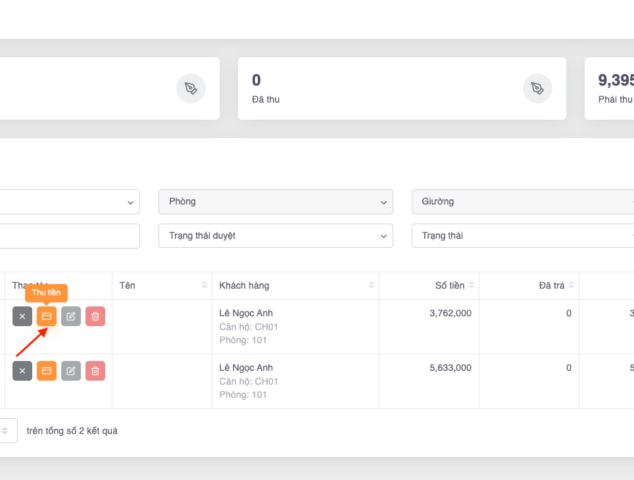Screen dimensions: 634x480
Task: Click the orange Thu tiền icon in first row
Action: coord(46,316)
